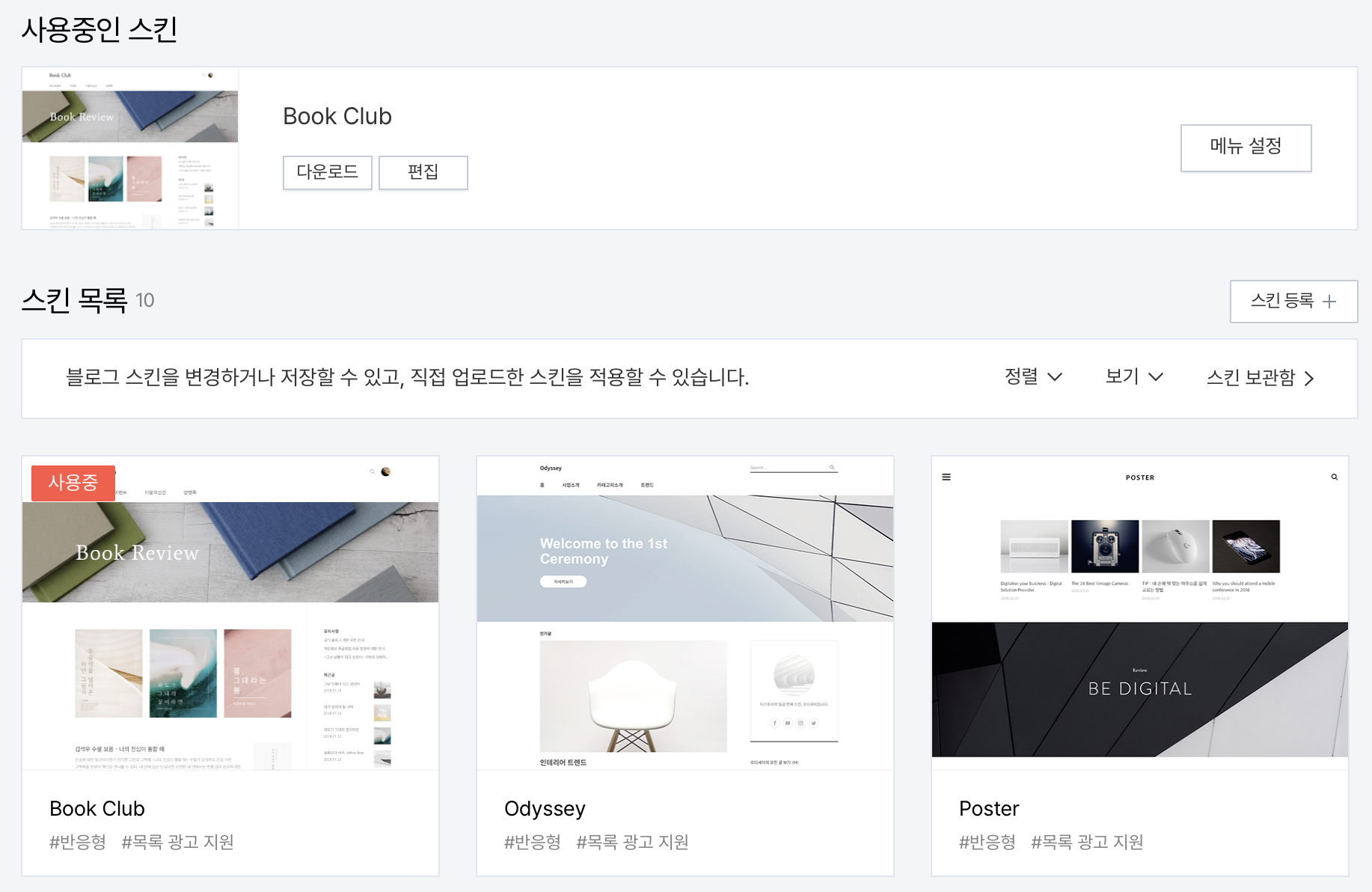
Task: Open Instagram from the Odyssey skin preview
Action: pyautogui.click(x=800, y=723)
